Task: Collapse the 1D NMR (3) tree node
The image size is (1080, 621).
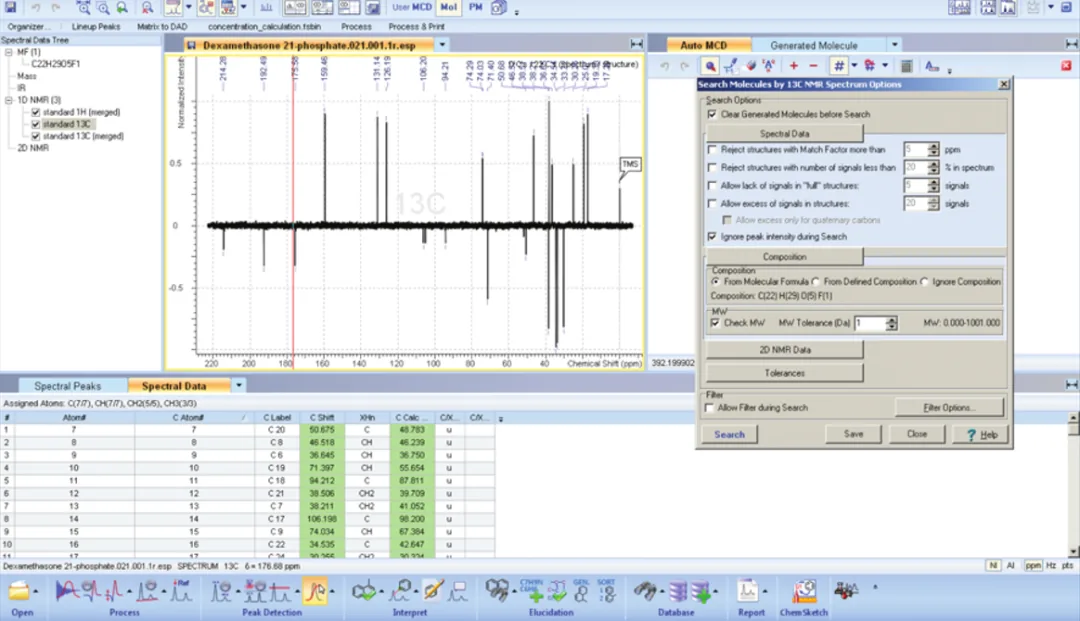Action: click(9, 100)
